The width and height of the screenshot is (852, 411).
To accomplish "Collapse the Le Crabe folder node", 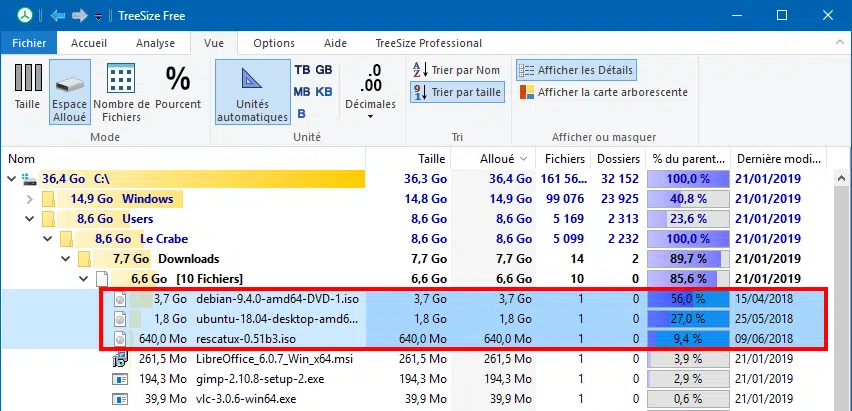I will click(48, 239).
